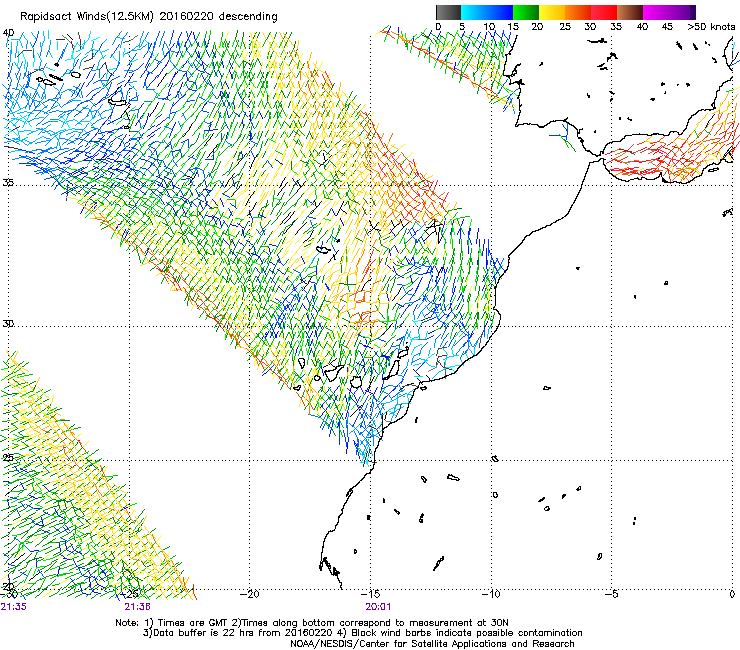Viewport: 740px width, 650px height.
Task: Click the longitude label '-15'
Action: point(370,594)
